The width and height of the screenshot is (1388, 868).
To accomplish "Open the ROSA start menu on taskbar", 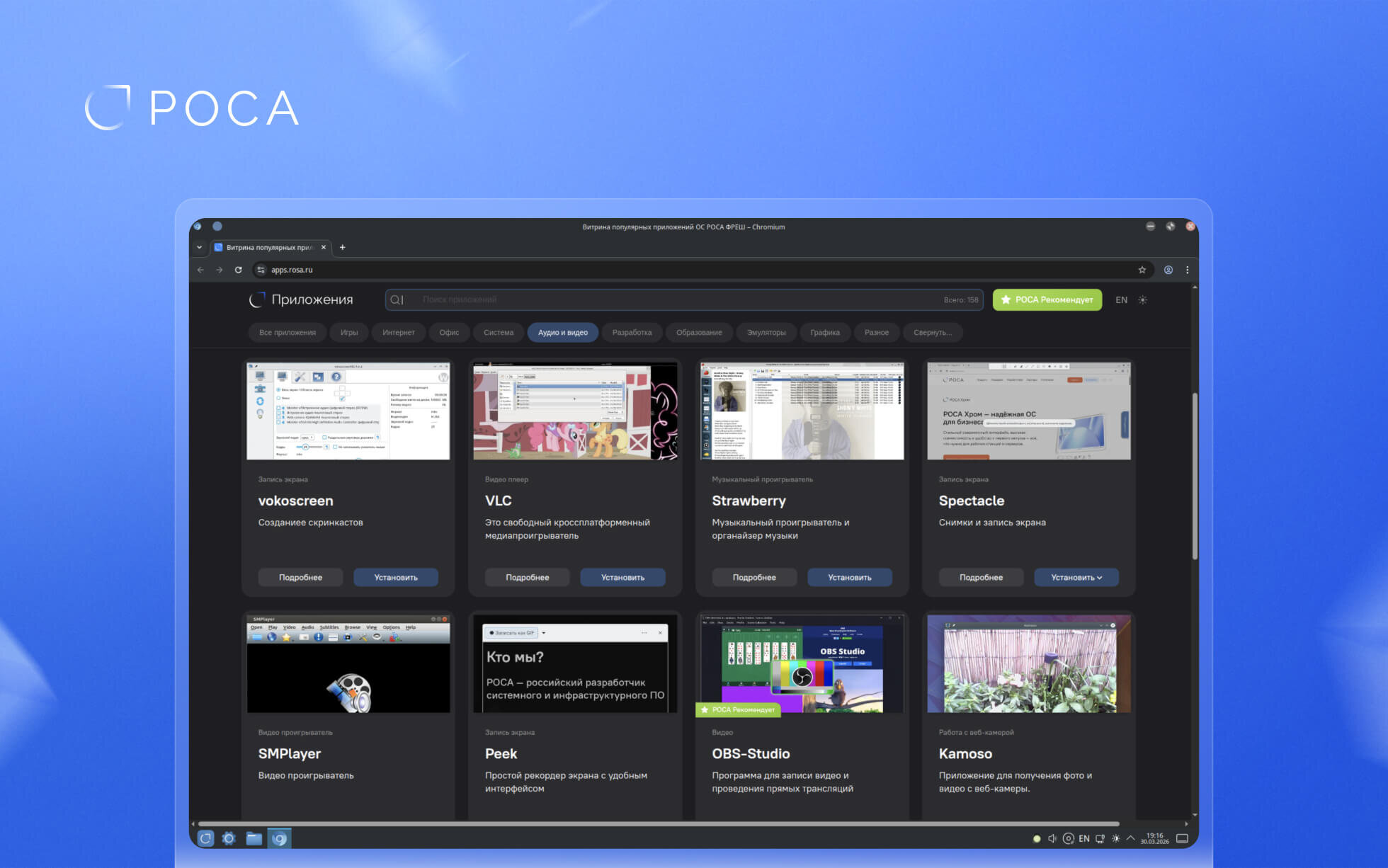I will tap(206, 839).
